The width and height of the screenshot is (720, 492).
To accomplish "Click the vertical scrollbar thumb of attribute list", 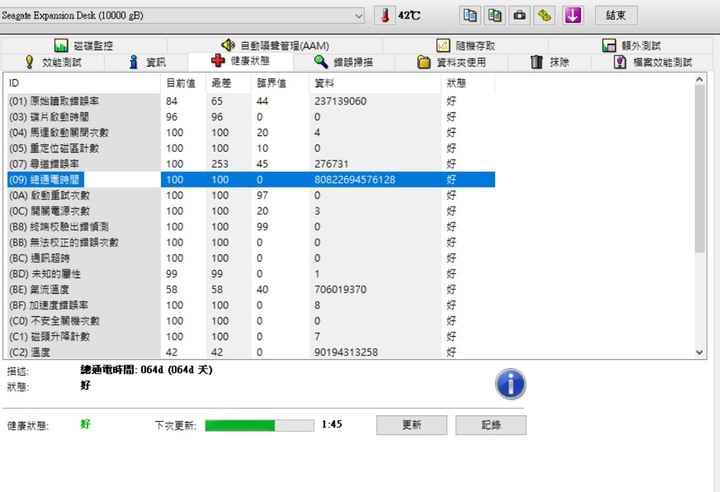I will 699,169.
